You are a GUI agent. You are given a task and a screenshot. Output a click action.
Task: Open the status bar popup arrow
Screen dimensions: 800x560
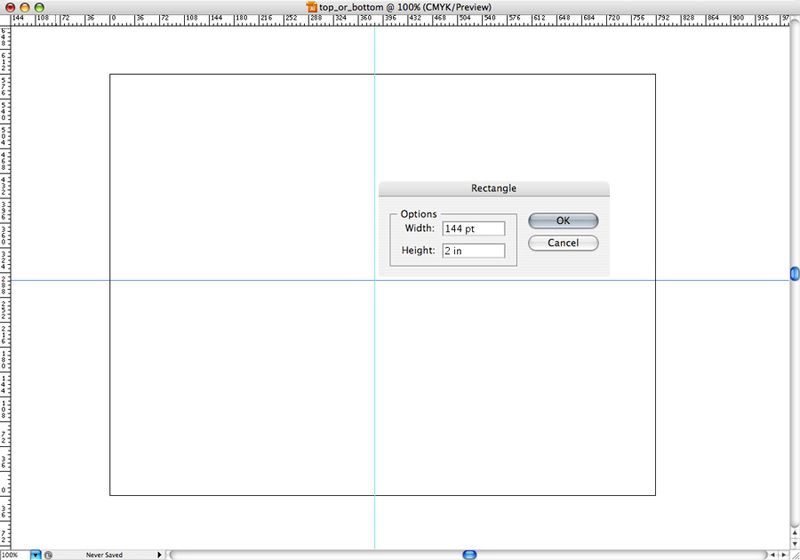click(160, 554)
